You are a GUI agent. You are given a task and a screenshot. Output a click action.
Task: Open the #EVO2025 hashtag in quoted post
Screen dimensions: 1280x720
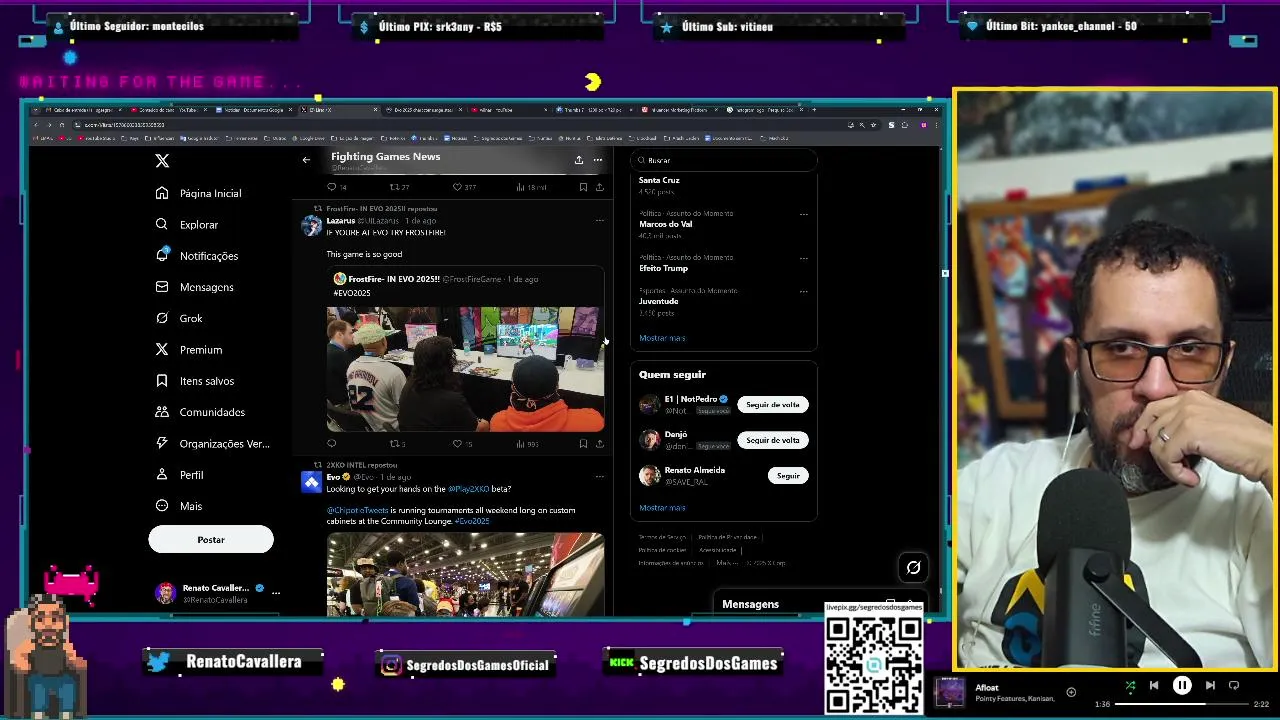coord(352,293)
